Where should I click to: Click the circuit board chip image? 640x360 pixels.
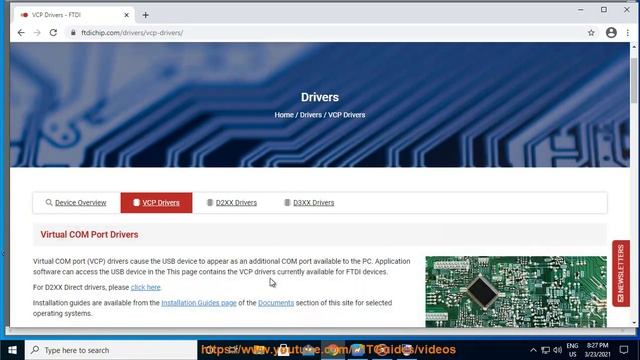pyautogui.click(x=516, y=292)
